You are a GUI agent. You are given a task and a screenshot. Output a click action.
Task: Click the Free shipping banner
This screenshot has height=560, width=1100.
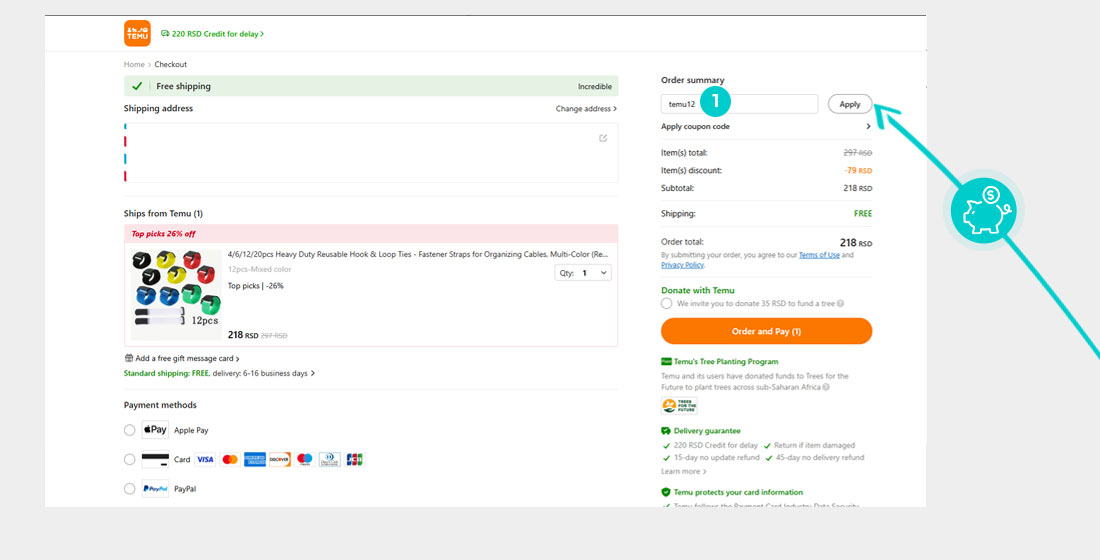(x=371, y=86)
